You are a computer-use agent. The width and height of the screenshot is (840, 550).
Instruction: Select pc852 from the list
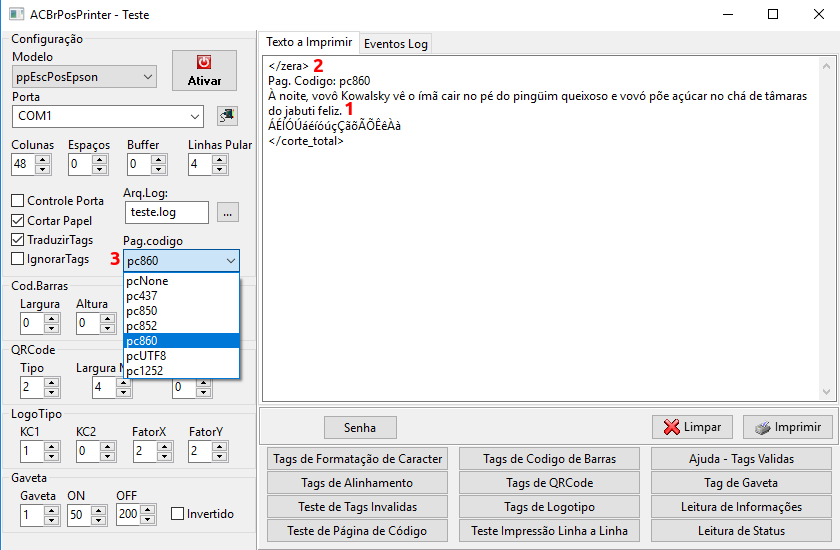(x=181, y=326)
